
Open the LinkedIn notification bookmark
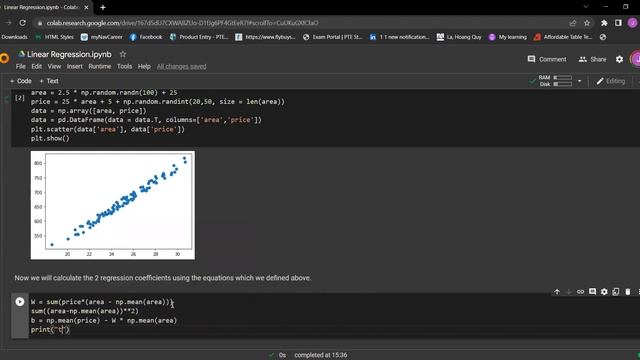[399, 37]
